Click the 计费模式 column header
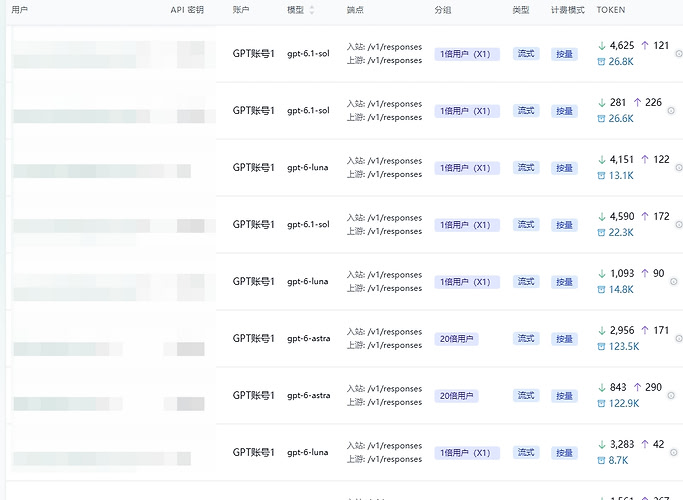Screen dimensions: 683x500 [568, 10]
